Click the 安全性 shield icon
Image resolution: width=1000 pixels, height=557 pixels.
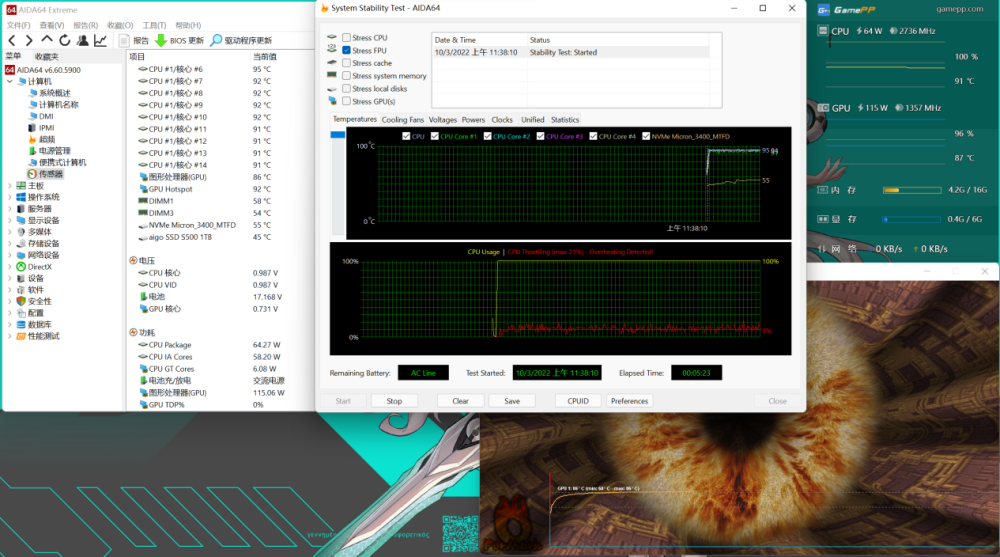click(21, 301)
